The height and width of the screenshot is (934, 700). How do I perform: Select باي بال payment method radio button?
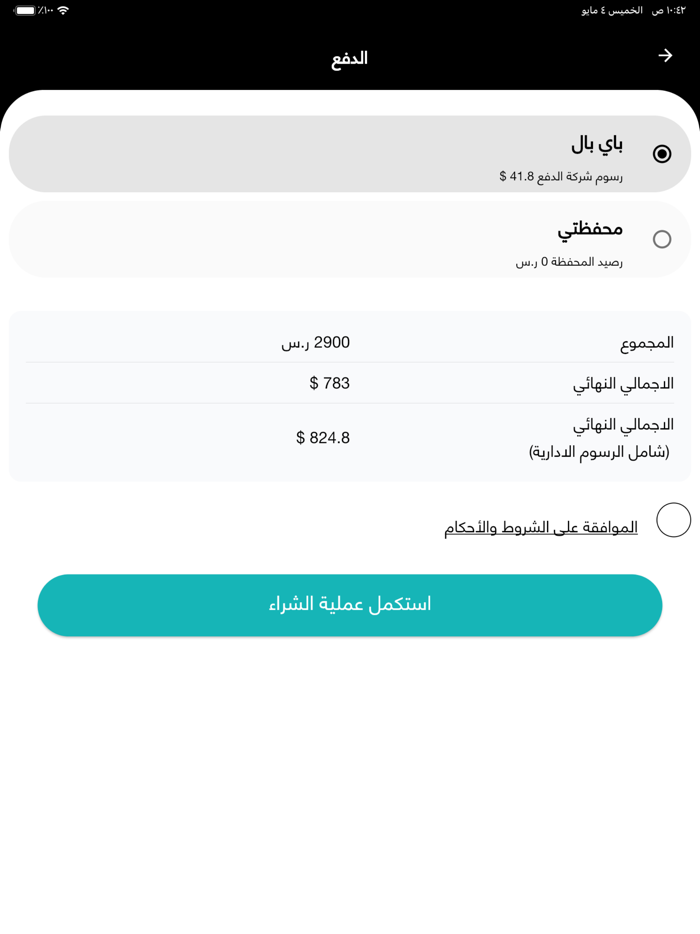[662, 153]
